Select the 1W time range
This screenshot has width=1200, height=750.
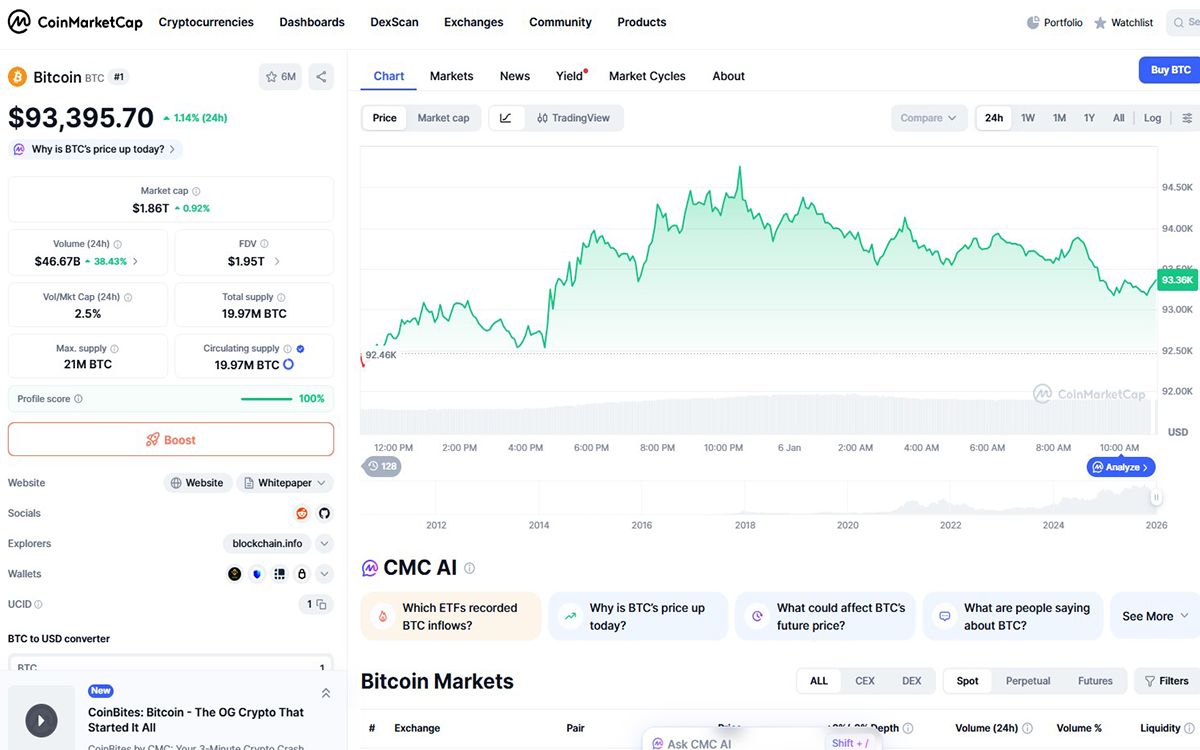point(1028,118)
